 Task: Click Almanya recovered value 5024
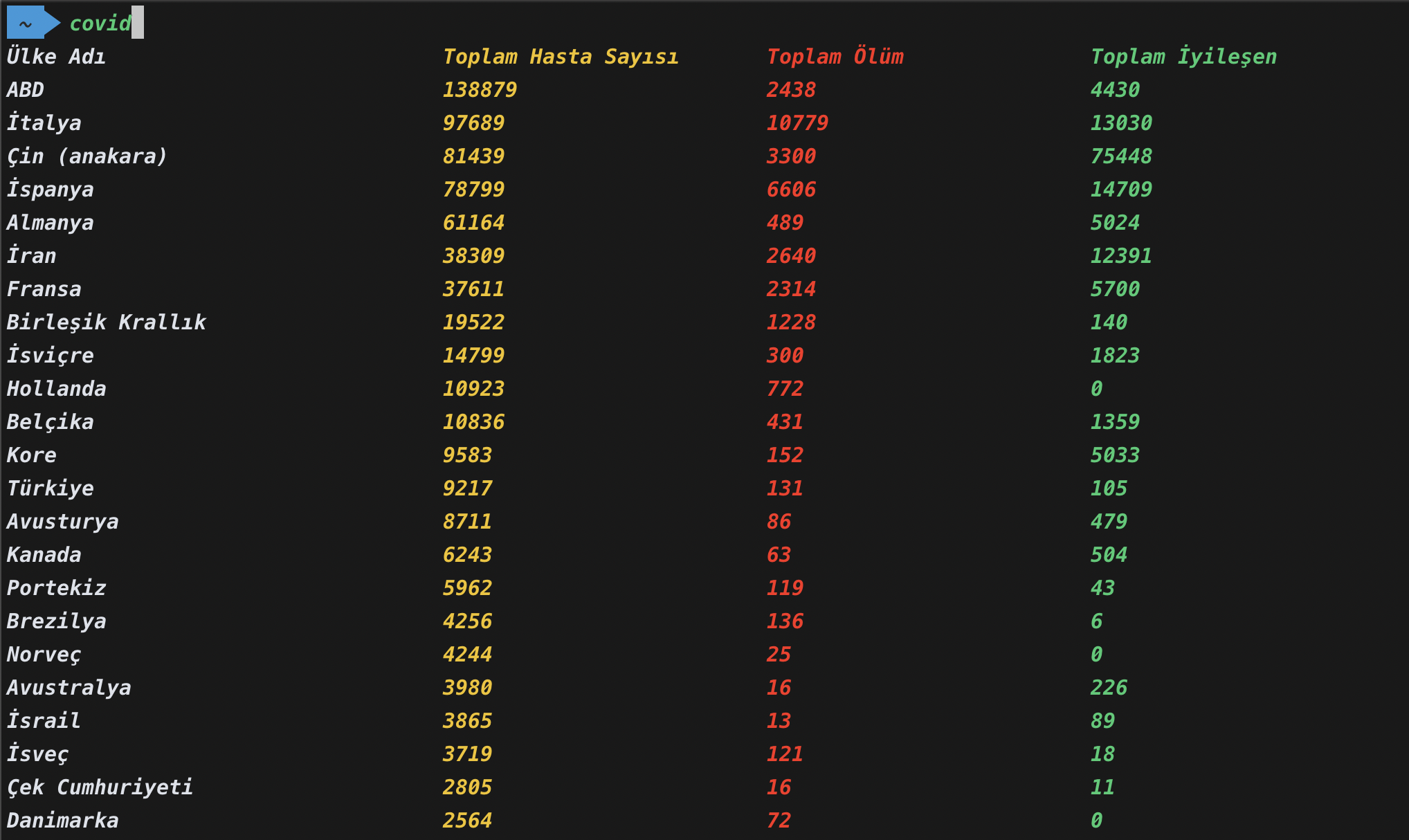[1114, 223]
